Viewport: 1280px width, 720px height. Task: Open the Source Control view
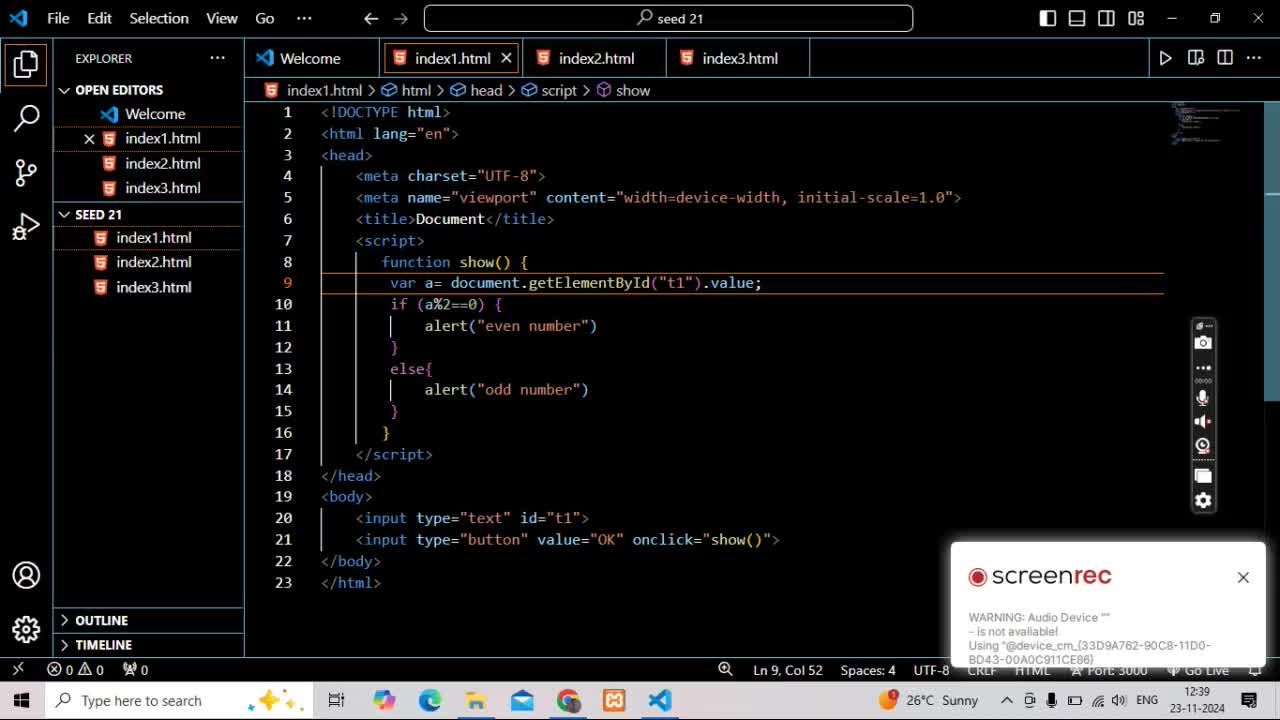point(27,173)
